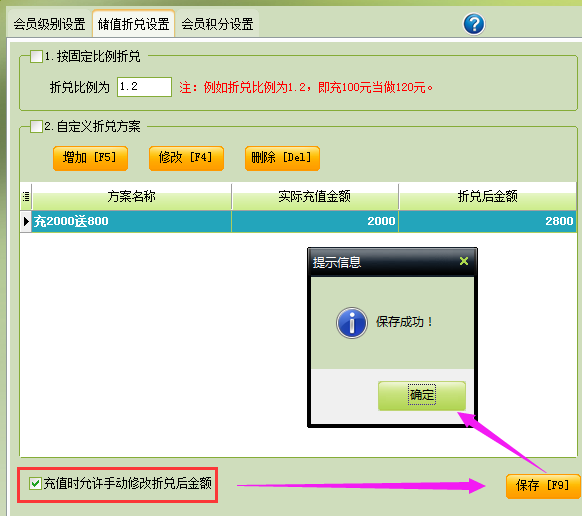582x516 pixels.
Task: Click the 折兑比例为 input field
Action: [x=144, y=87]
